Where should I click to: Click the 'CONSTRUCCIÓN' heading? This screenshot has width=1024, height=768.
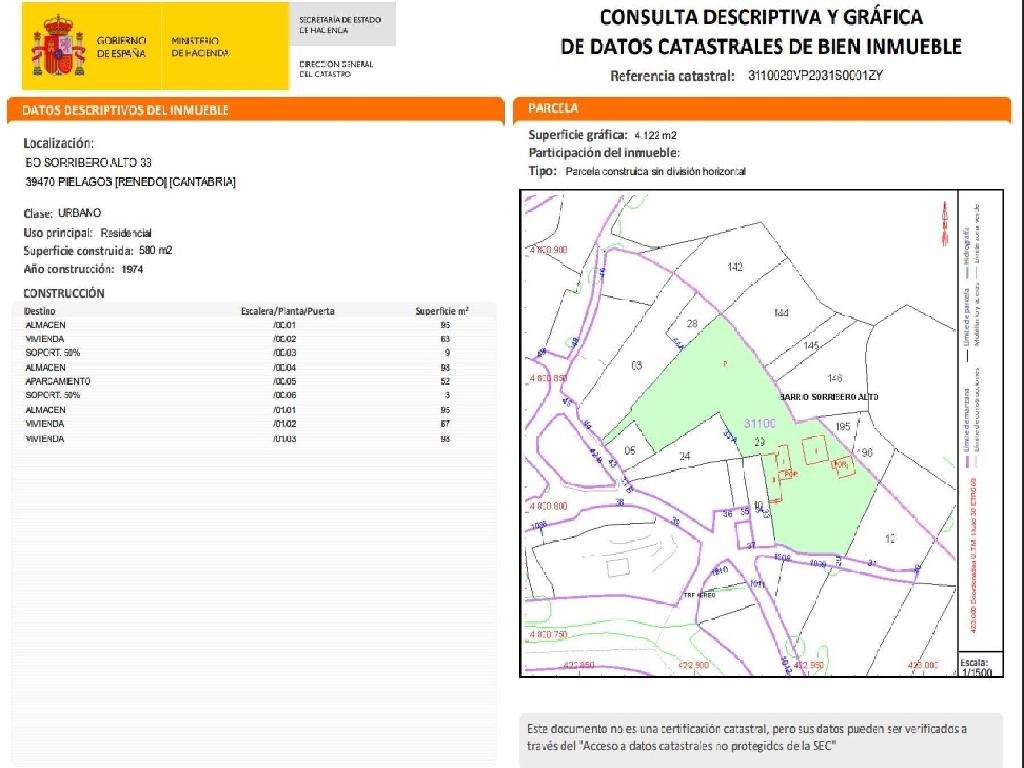point(64,293)
